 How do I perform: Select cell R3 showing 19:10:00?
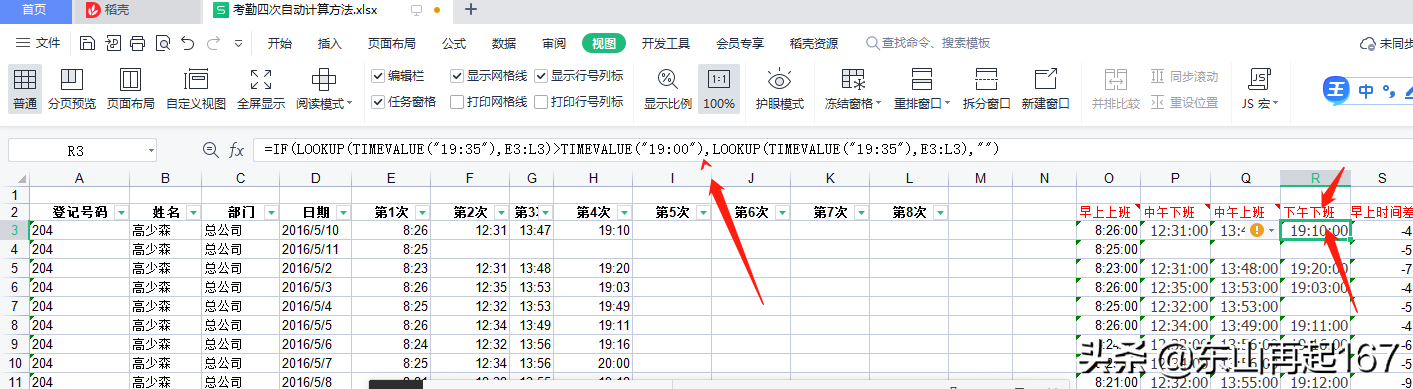tap(1315, 230)
